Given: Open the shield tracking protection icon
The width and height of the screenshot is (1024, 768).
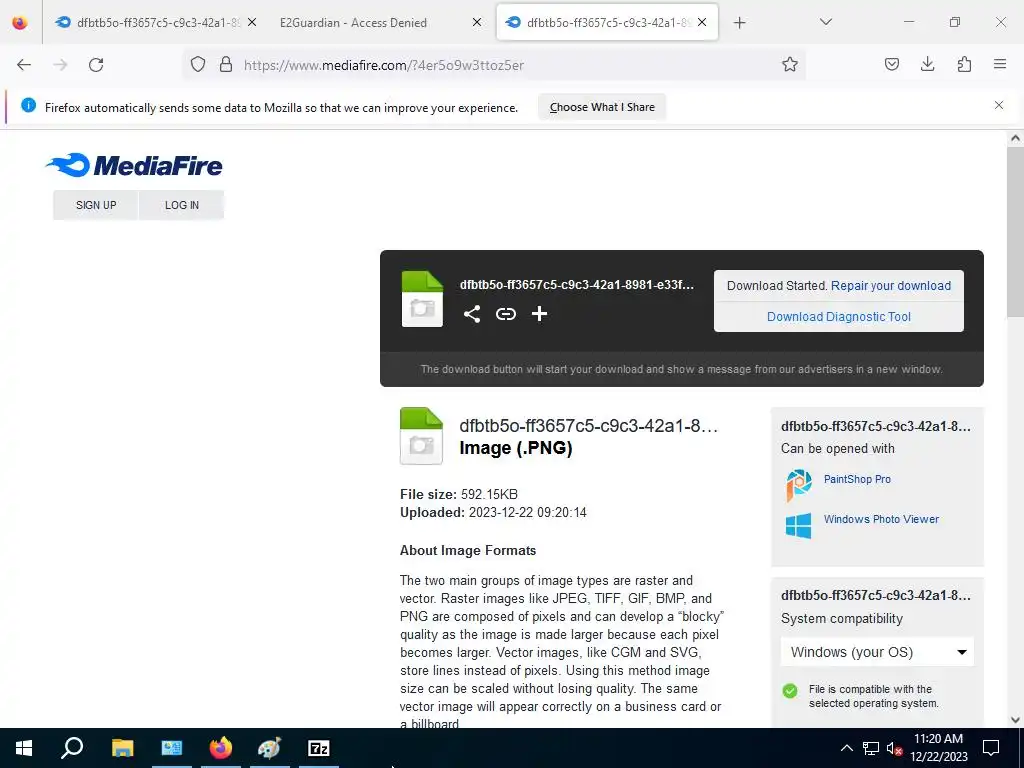Looking at the screenshot, I should click(x=198, y=64).
